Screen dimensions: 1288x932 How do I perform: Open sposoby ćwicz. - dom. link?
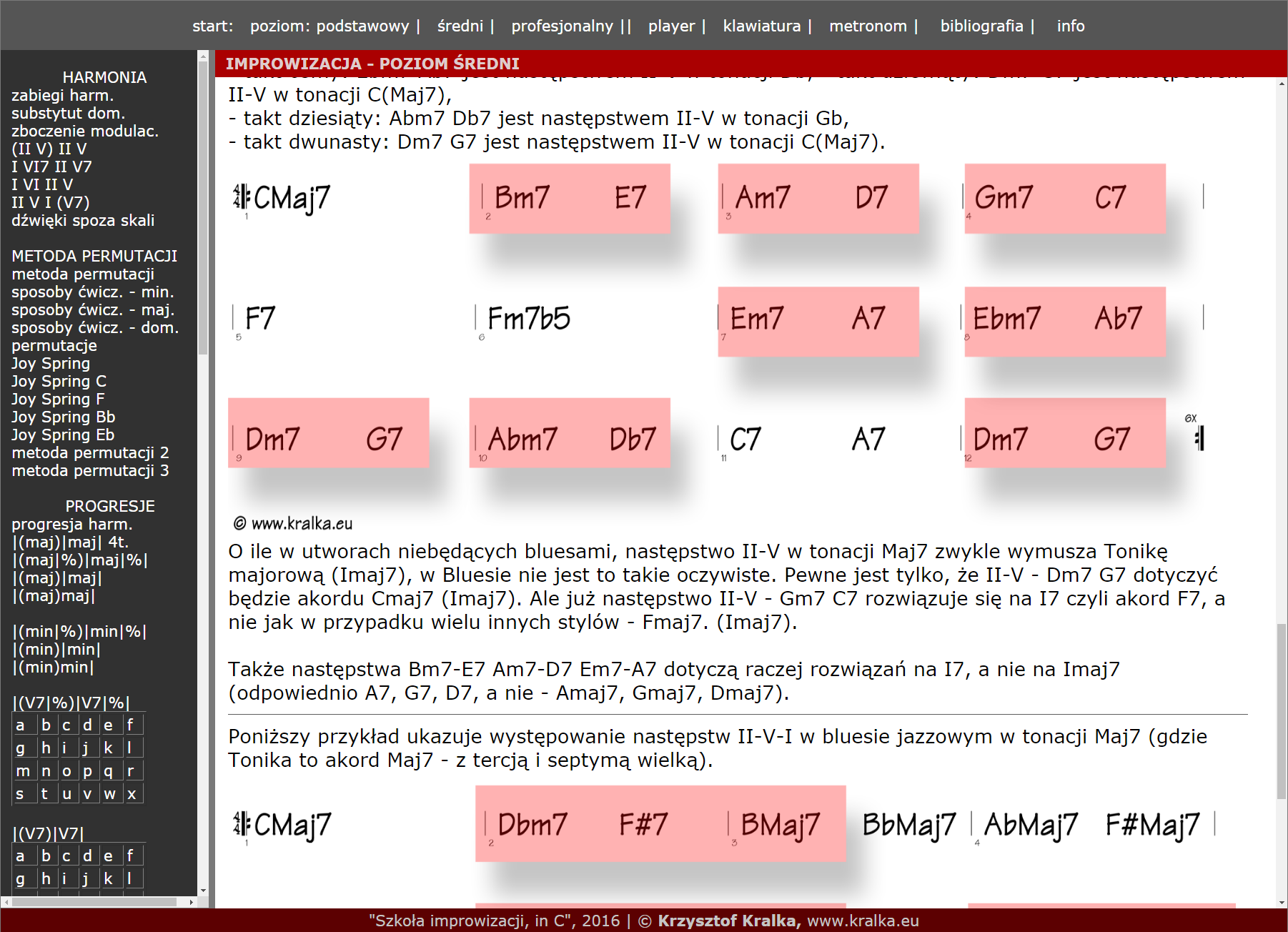95,327
